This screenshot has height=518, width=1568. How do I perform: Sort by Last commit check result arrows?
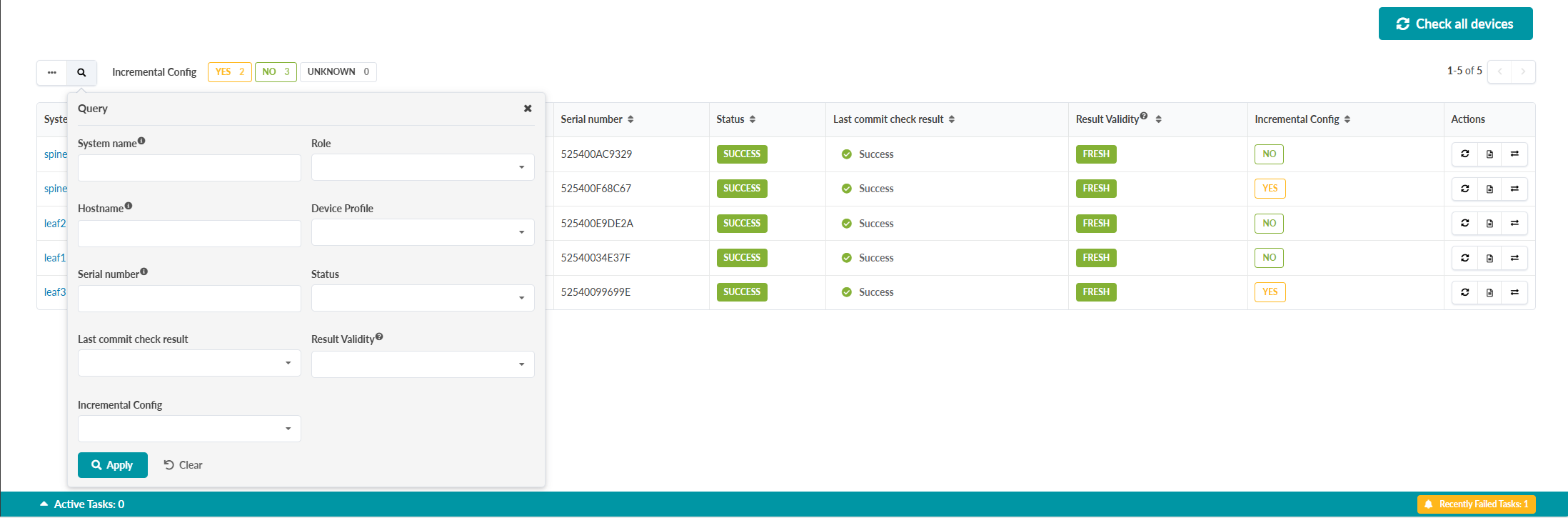pyautogui.click(x=952, y=119)
